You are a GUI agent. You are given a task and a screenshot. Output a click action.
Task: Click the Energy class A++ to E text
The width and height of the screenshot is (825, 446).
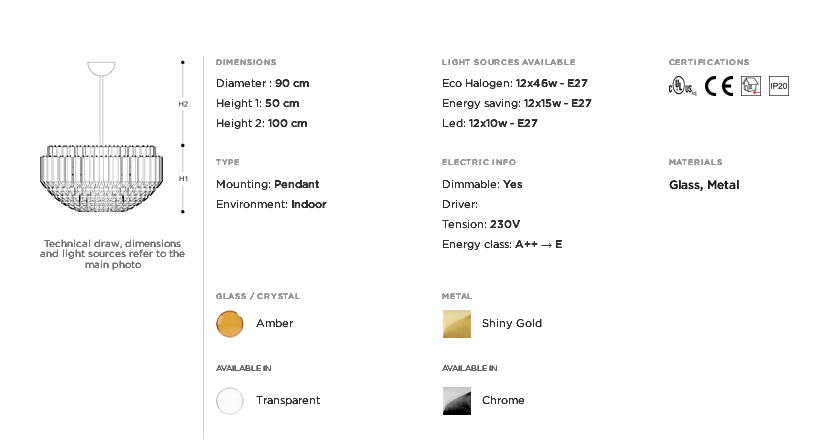[502, 244]
